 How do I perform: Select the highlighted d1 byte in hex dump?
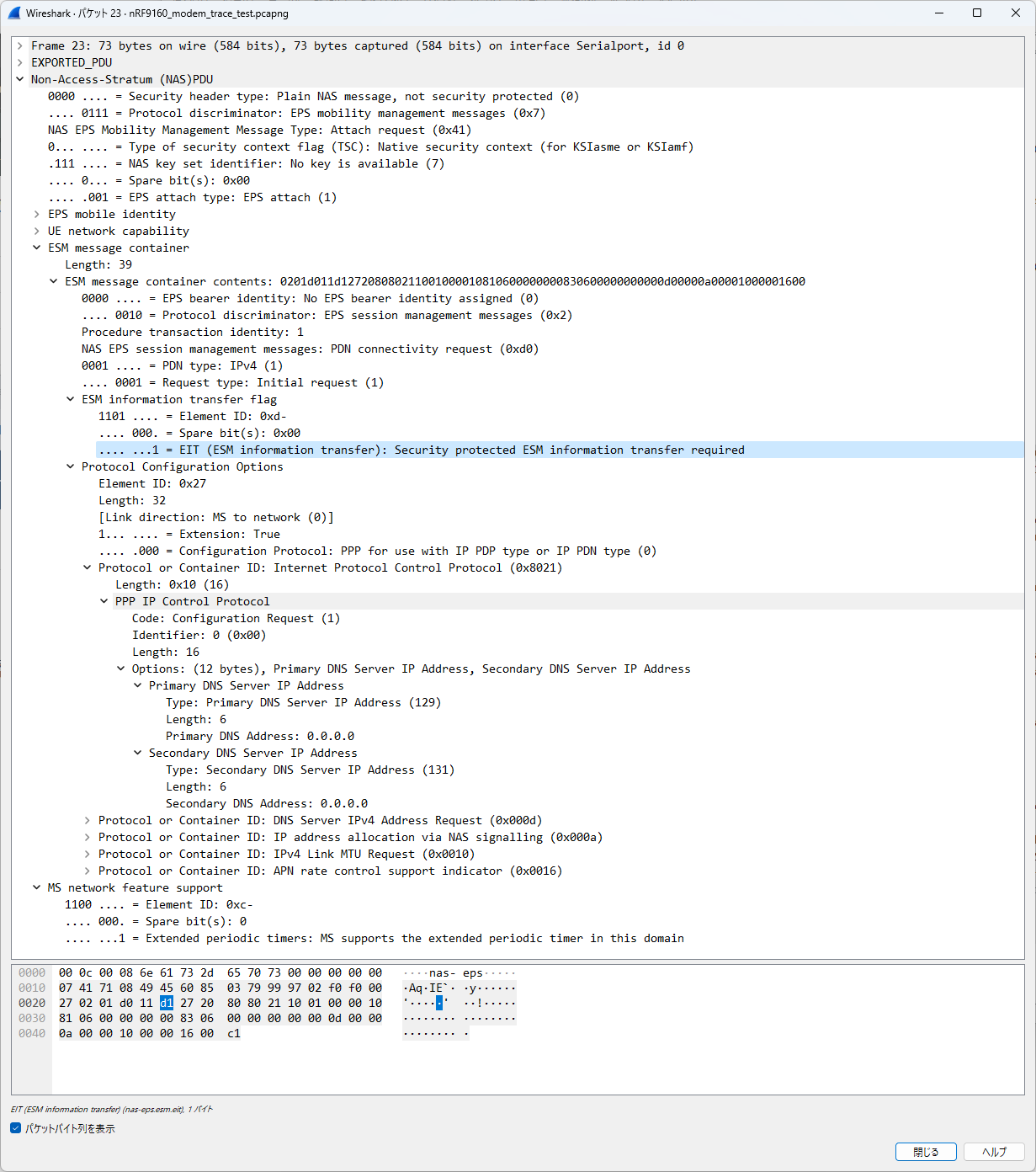point(167,1003)
